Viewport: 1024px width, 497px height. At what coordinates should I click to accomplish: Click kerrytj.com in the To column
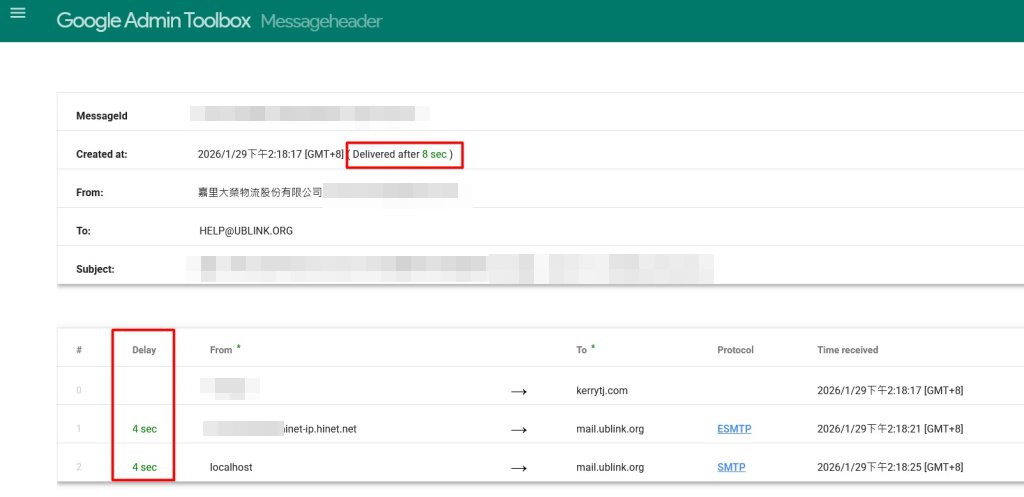(601, 391)
